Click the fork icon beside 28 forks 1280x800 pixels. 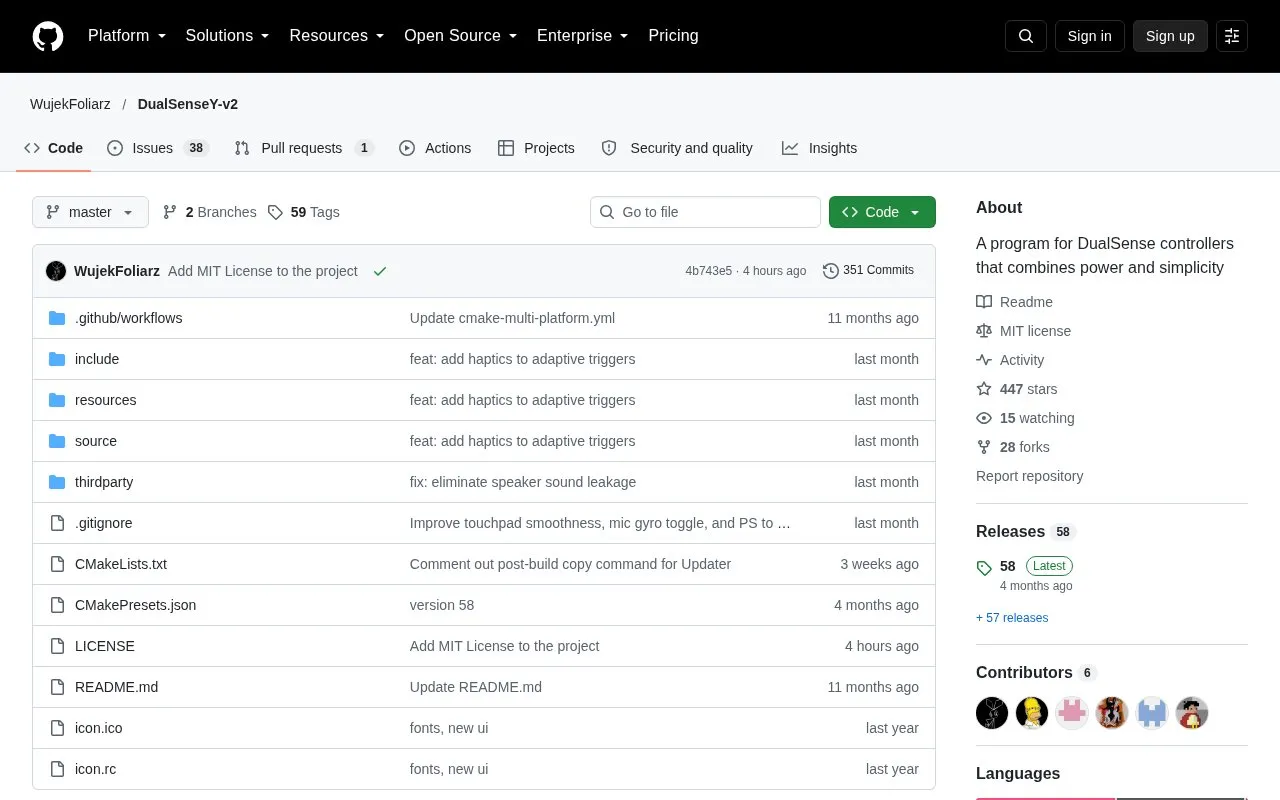pos(984,447)
